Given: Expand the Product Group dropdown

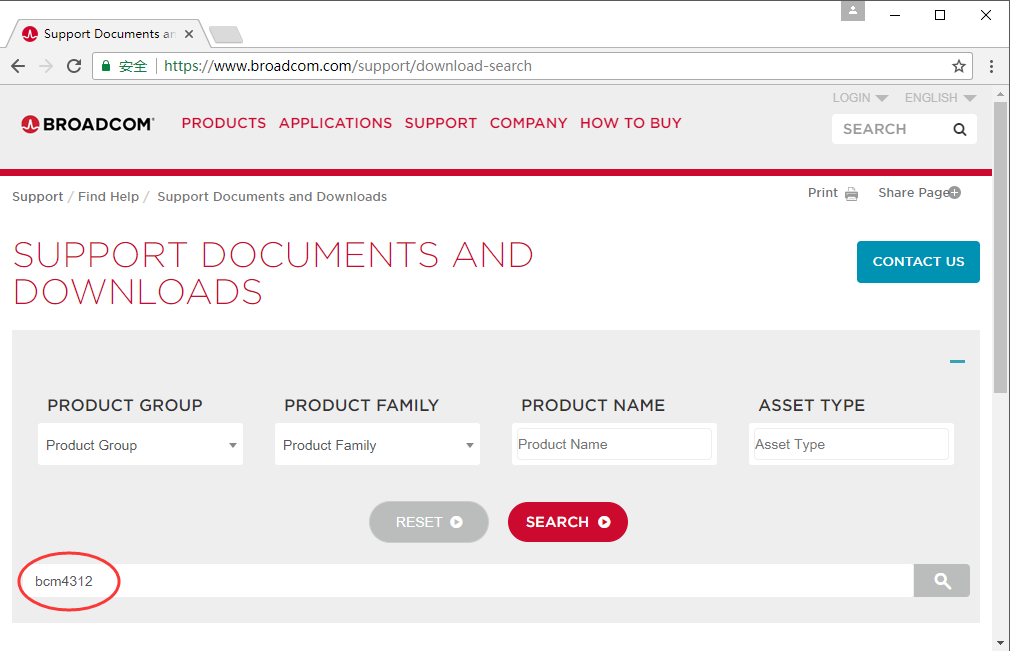Looking at the screenshot, I should [140, 445].
